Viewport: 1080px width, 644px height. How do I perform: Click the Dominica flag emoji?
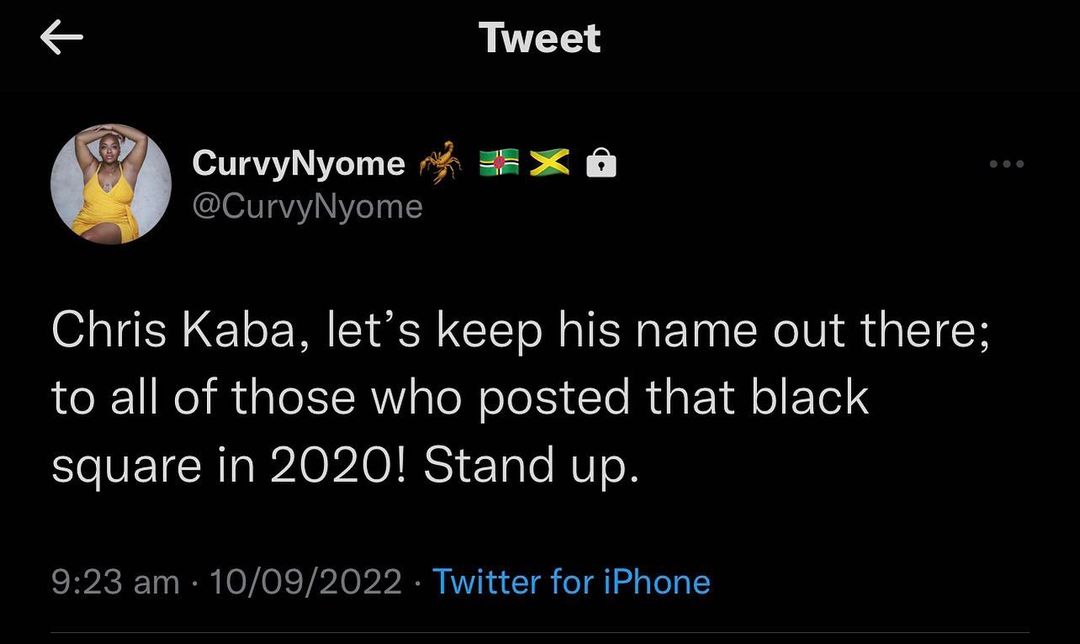click(498, 163)
